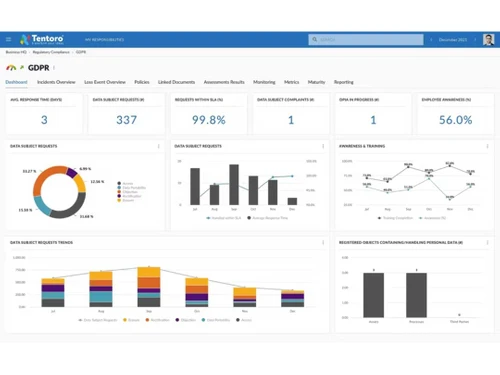
Task: Toggle Data Portability in Trends legend
Action: (216, 320)
